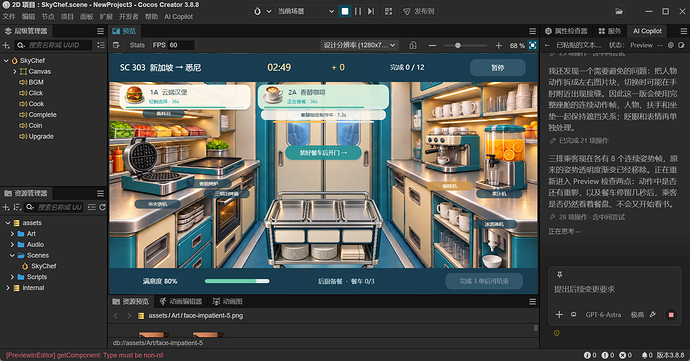The width and height of the screenshot is (690, 361).
Task: Start a new Copilot chat icon
Action: click(681, 45)
